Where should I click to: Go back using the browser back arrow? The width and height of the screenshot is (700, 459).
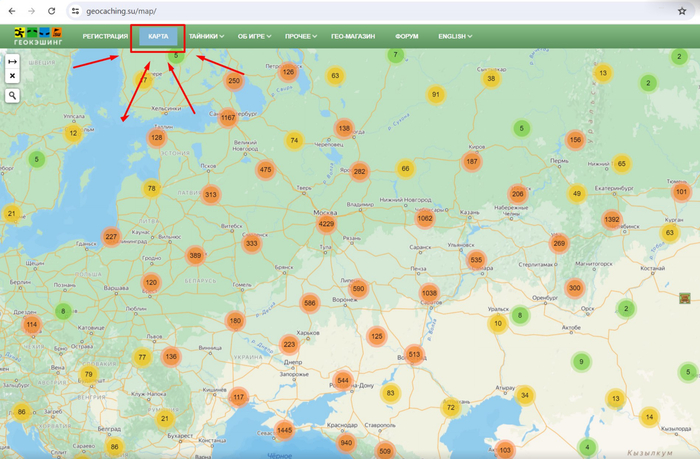tap(11, 10)
